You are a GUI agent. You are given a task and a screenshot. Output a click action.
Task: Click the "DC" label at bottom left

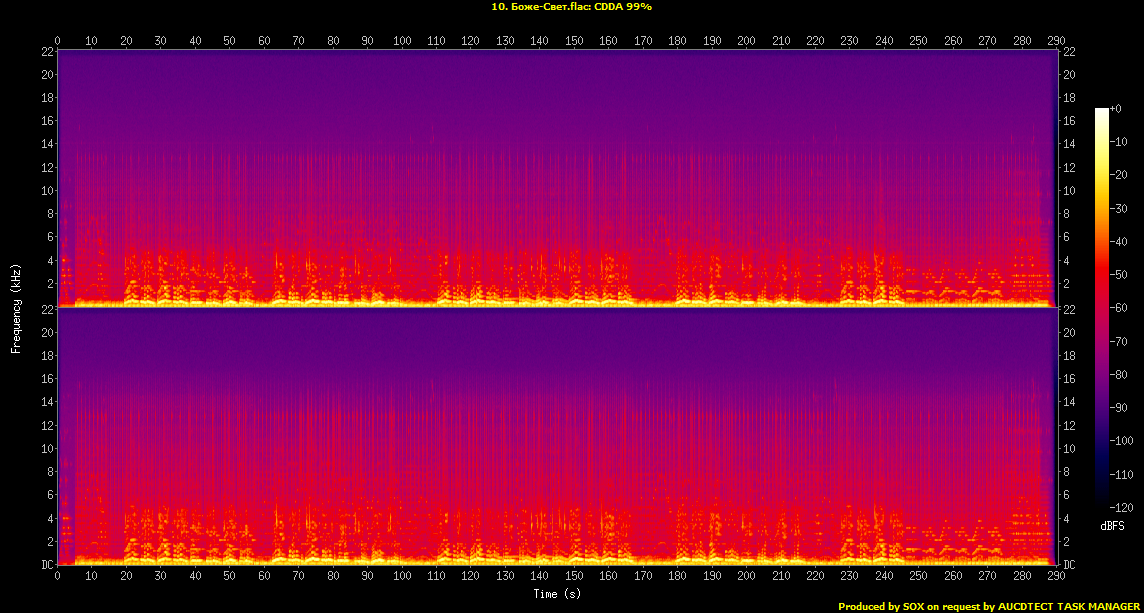coord(47,565)
